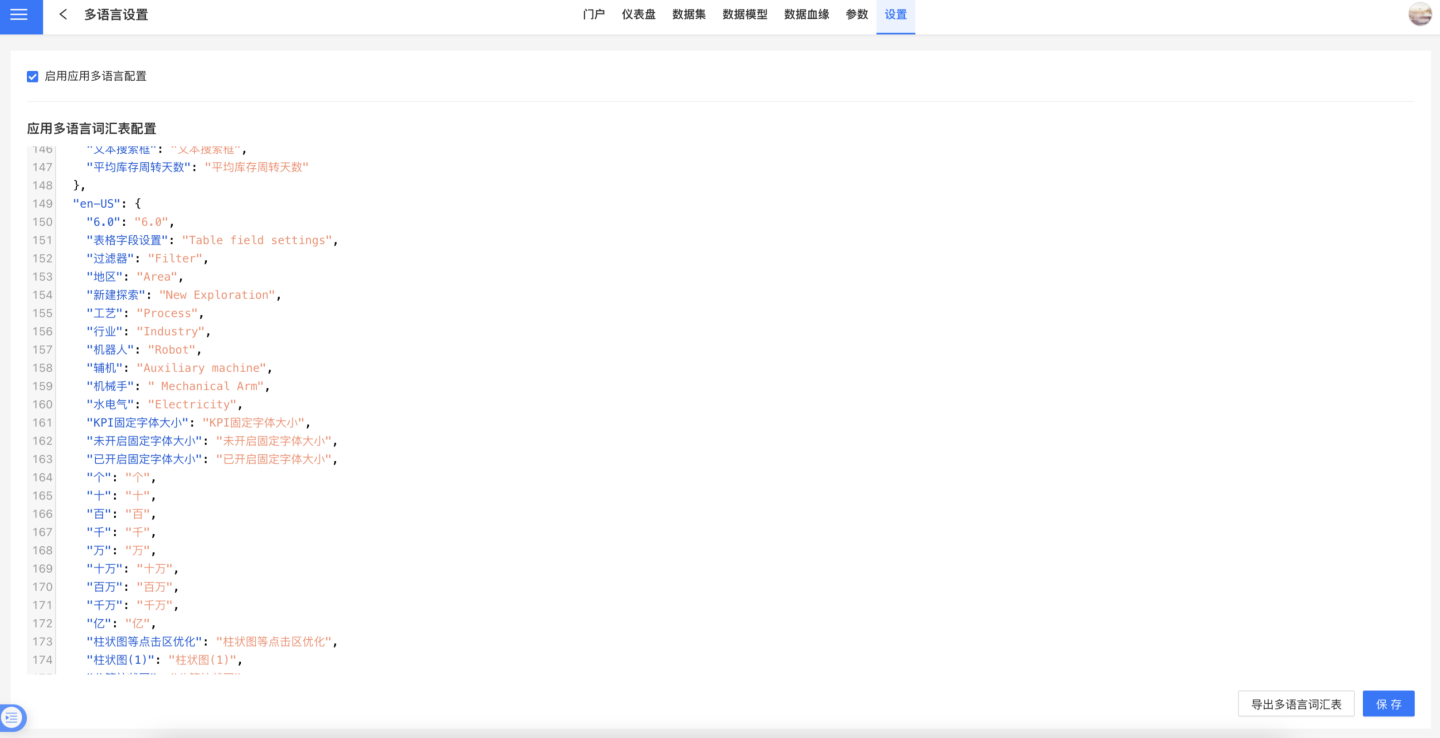Open the 数据模型 tab

point(745,15)
